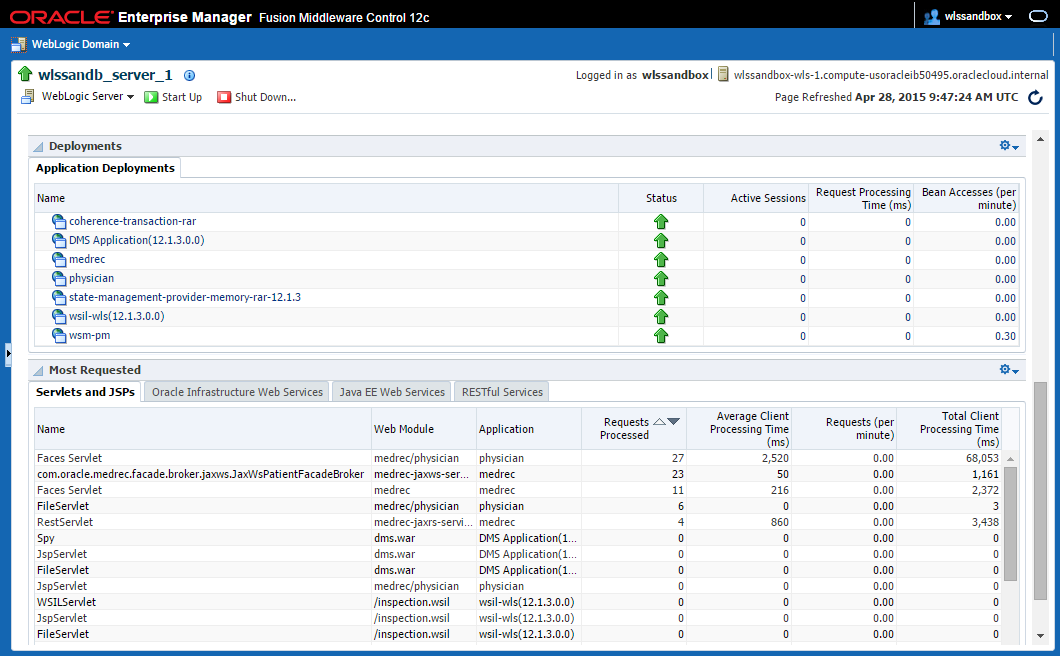Screen dimensions: 1060x656
Task: Open Most Requested gear options menu
Action: [x=1009, y=370]
